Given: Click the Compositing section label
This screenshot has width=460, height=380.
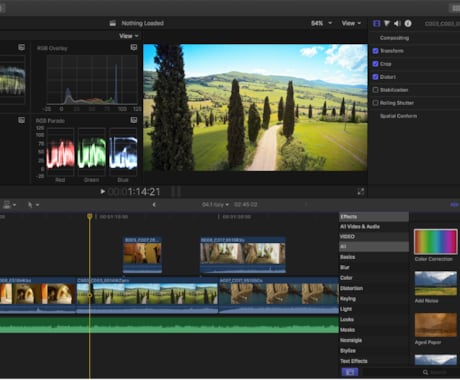Looking at the screenshot, I should [394, 38].
